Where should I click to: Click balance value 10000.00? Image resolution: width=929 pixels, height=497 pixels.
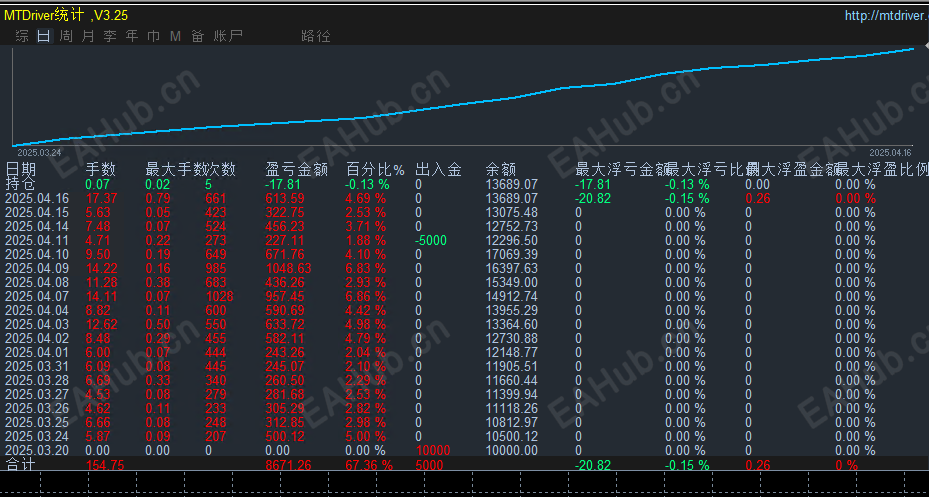(x=511, y=451)
